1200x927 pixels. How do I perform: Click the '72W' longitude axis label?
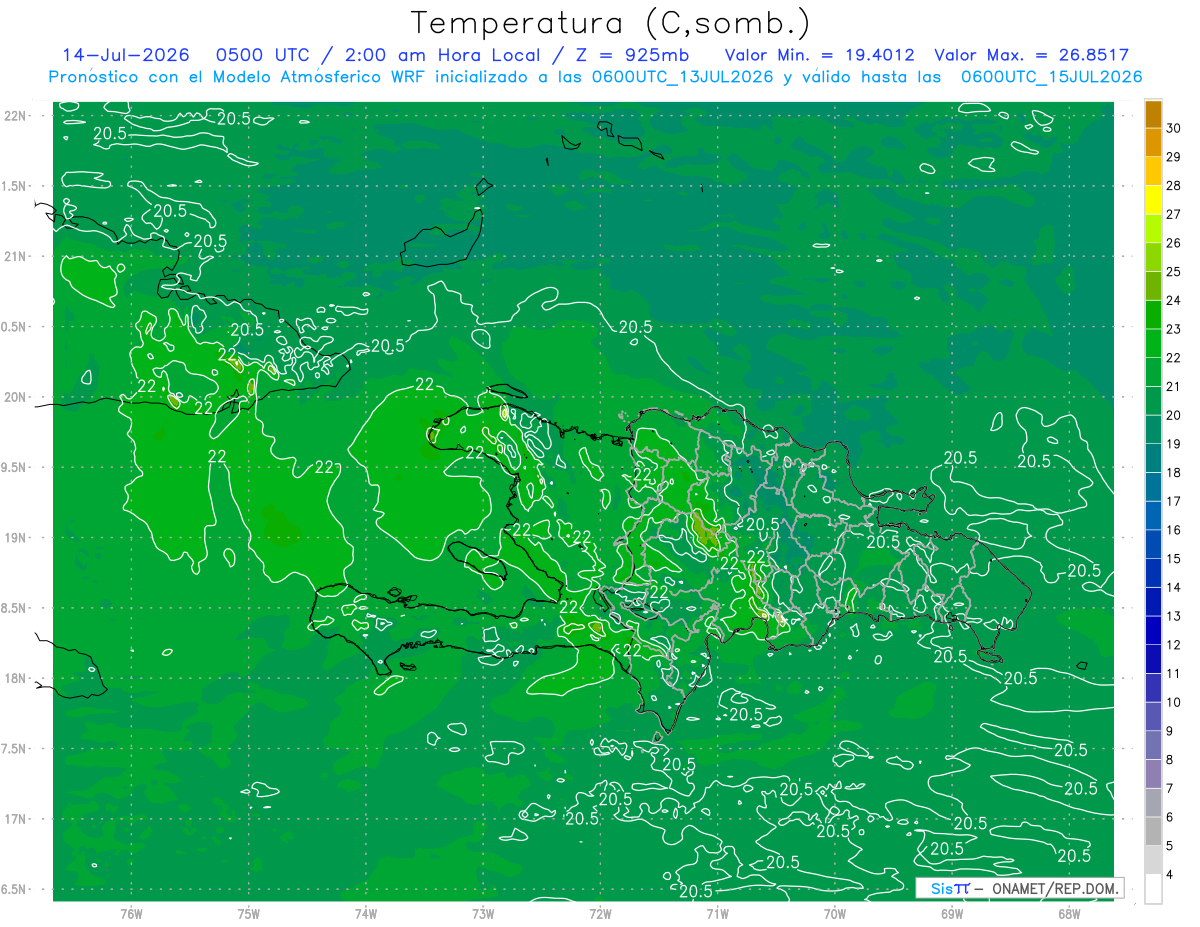600,913
